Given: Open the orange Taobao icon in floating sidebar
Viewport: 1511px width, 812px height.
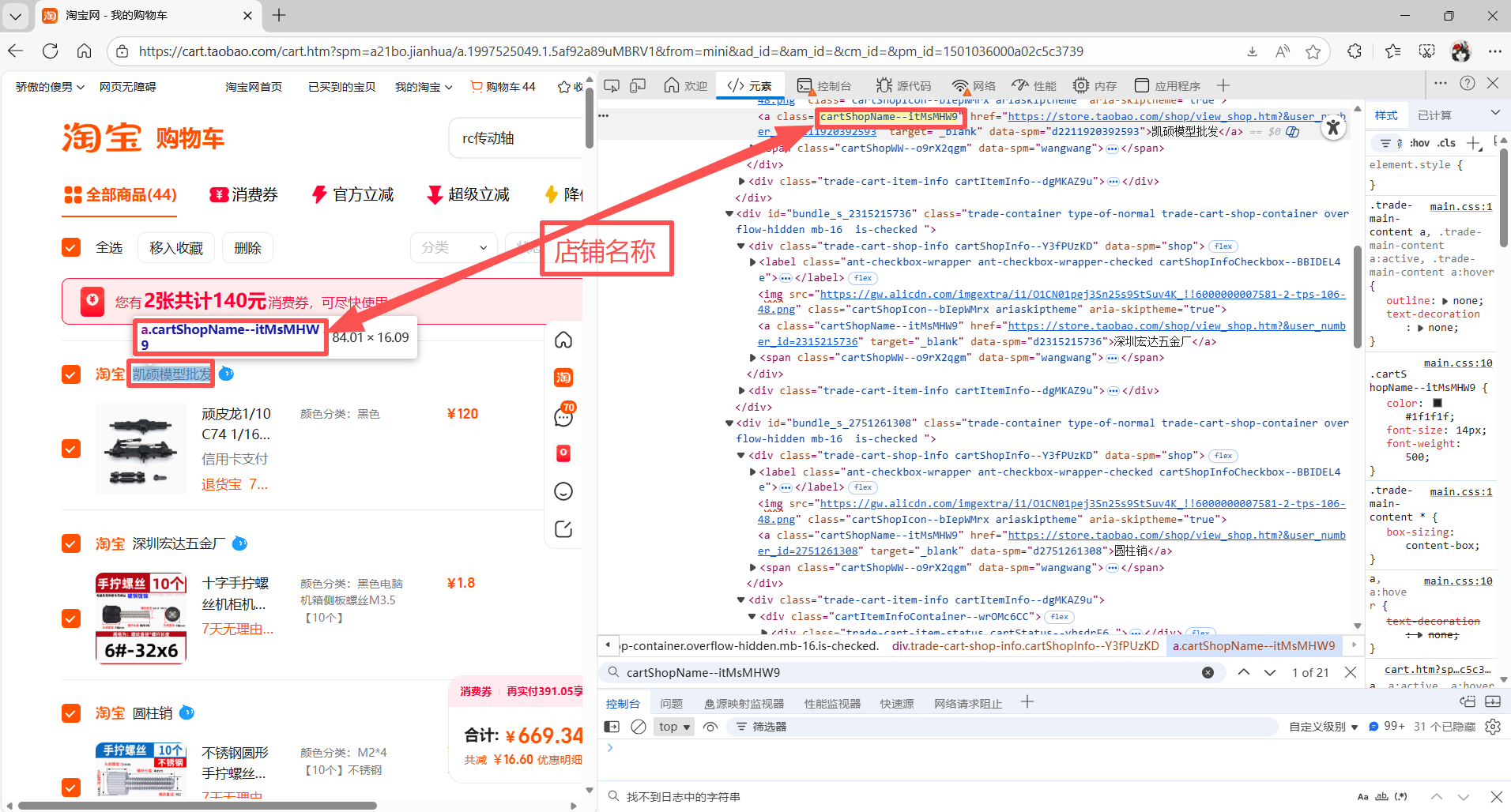Looking at the screenshot, I should [x=563, y=378].
